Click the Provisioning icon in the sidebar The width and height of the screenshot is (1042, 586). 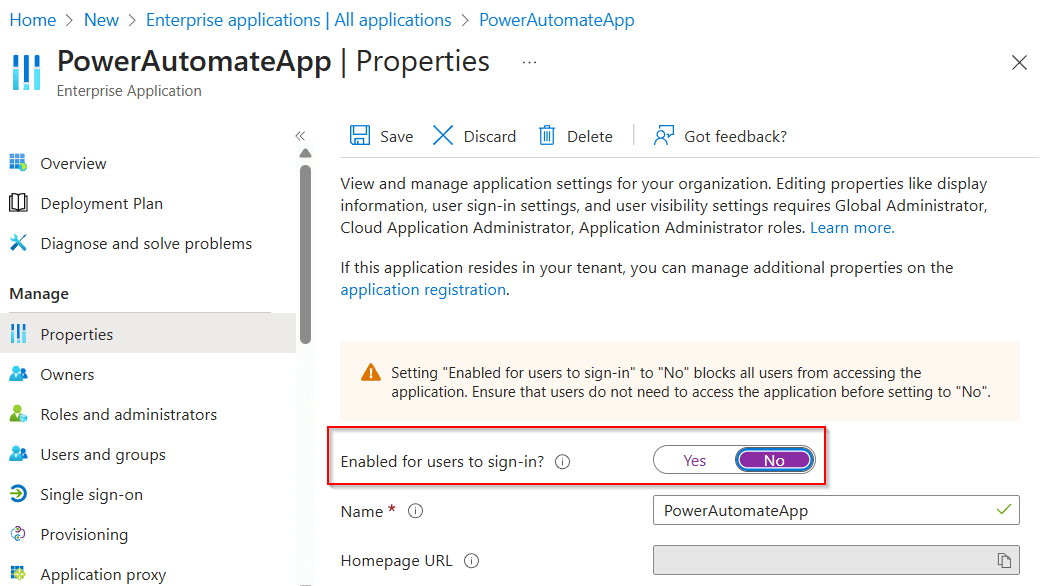coord(16,534)
